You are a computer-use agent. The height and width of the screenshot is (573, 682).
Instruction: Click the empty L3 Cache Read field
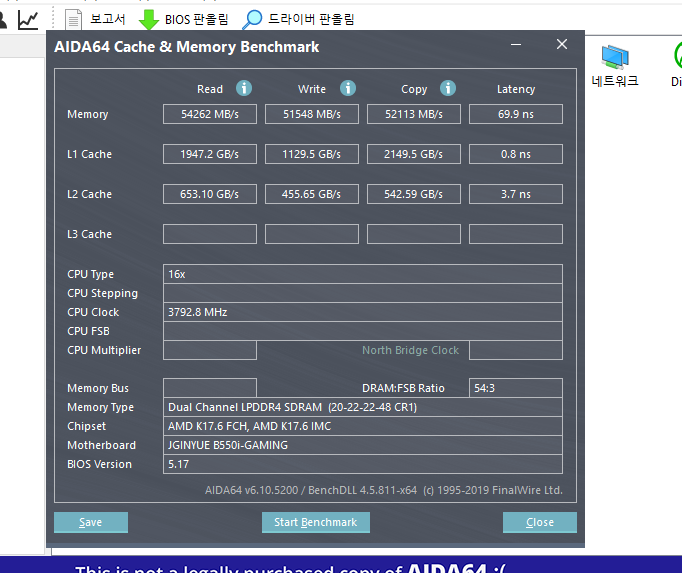pos(210,234)
